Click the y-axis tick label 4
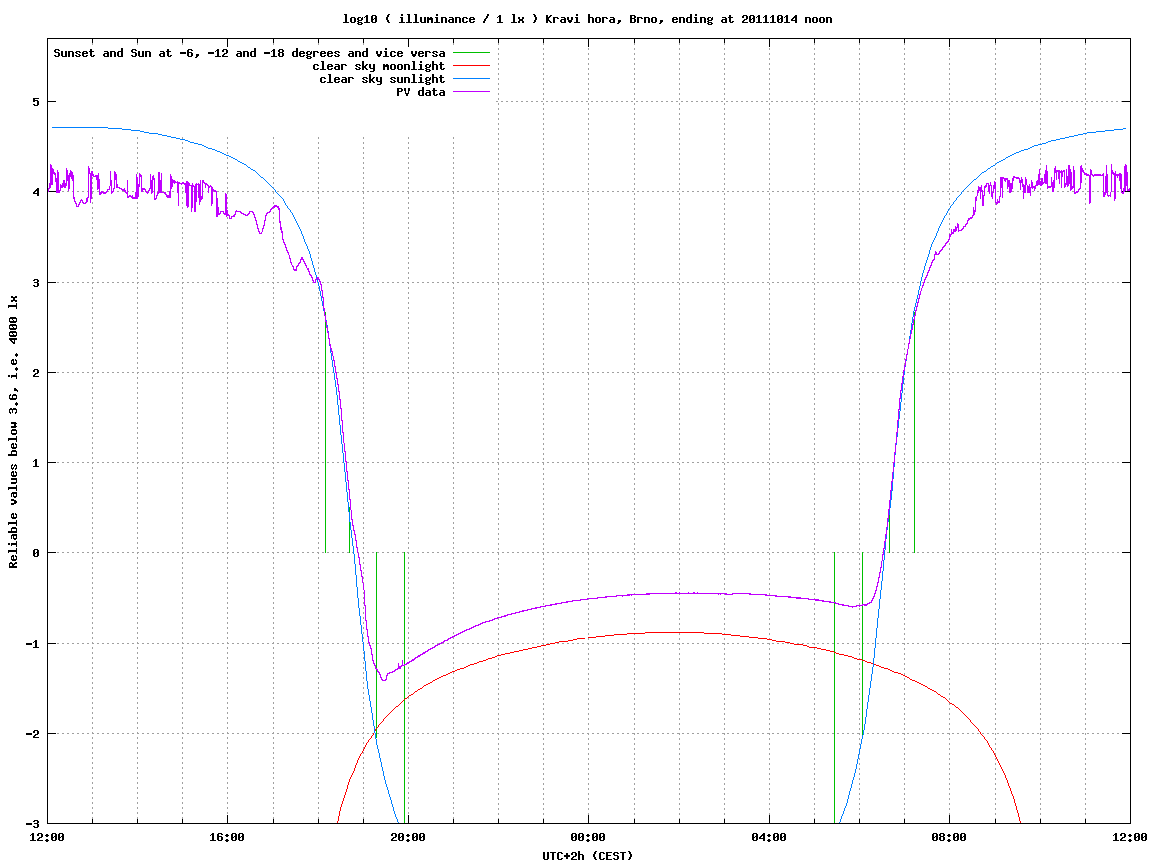This screenshot has height=863, width=1151. point(36,192)
